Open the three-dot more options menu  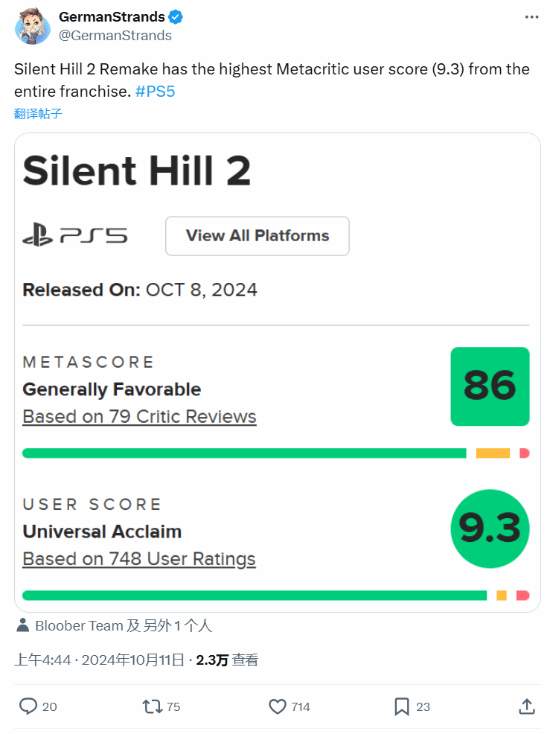531,17
